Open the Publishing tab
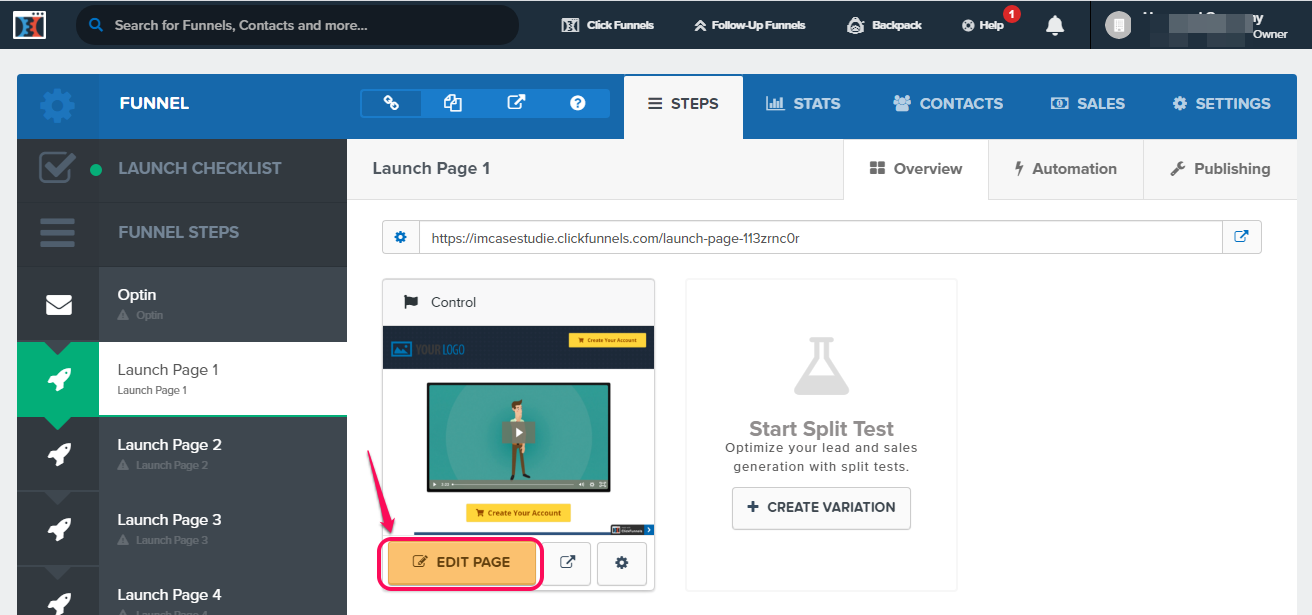Image resolution: width=1312 pixels, height=615 pixels. (x=1220, y=169)
